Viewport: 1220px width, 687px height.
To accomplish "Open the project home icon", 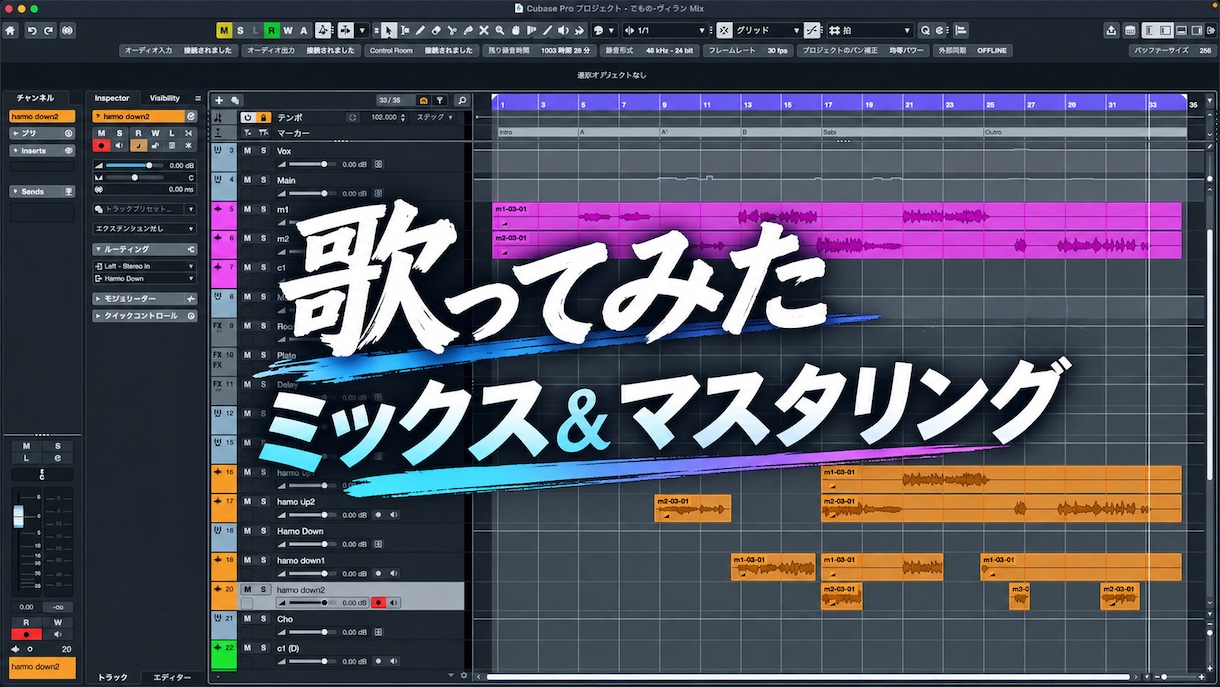I will coord(10,31).
